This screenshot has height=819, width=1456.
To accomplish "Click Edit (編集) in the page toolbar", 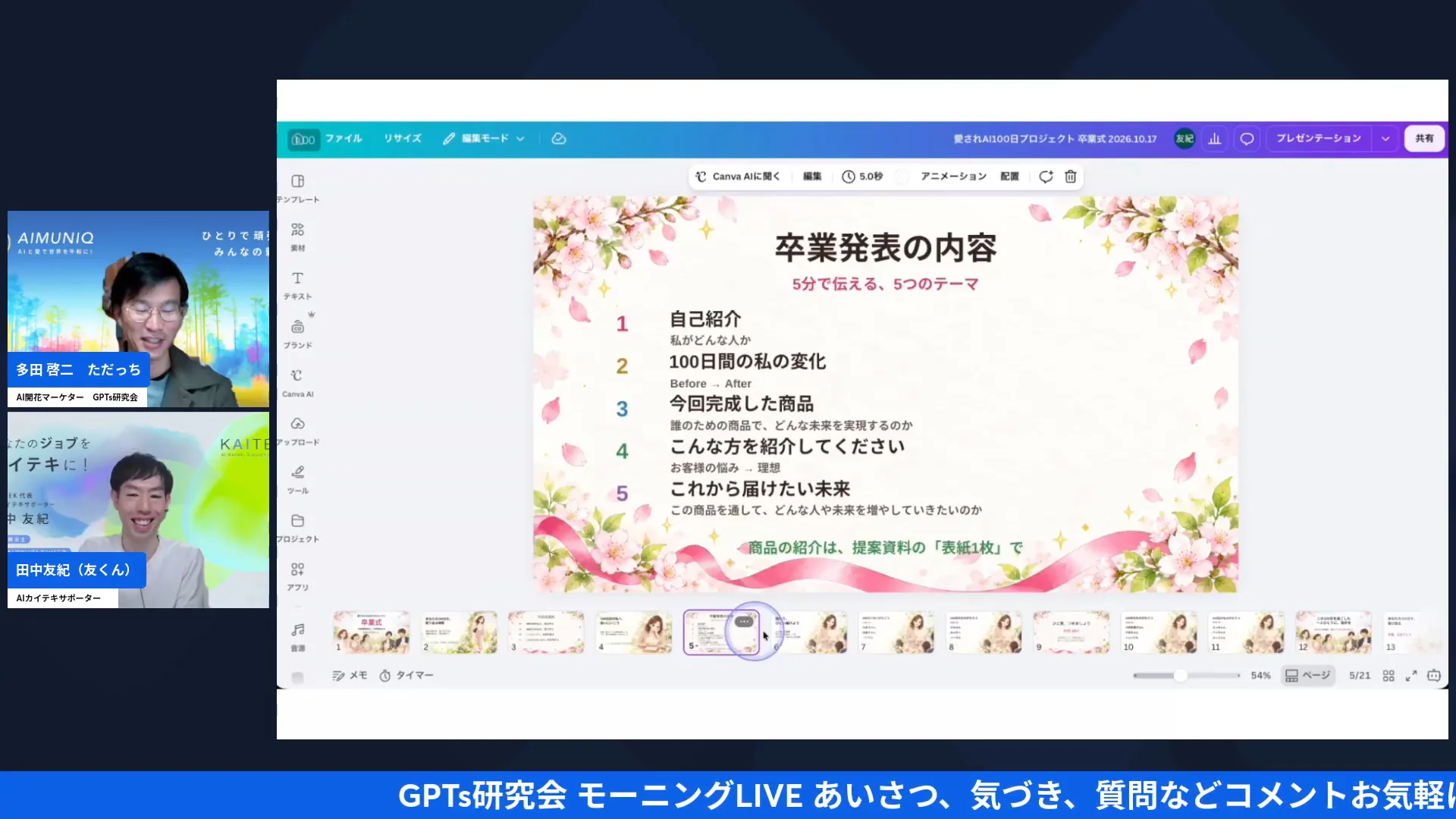I will pos(812,177).
